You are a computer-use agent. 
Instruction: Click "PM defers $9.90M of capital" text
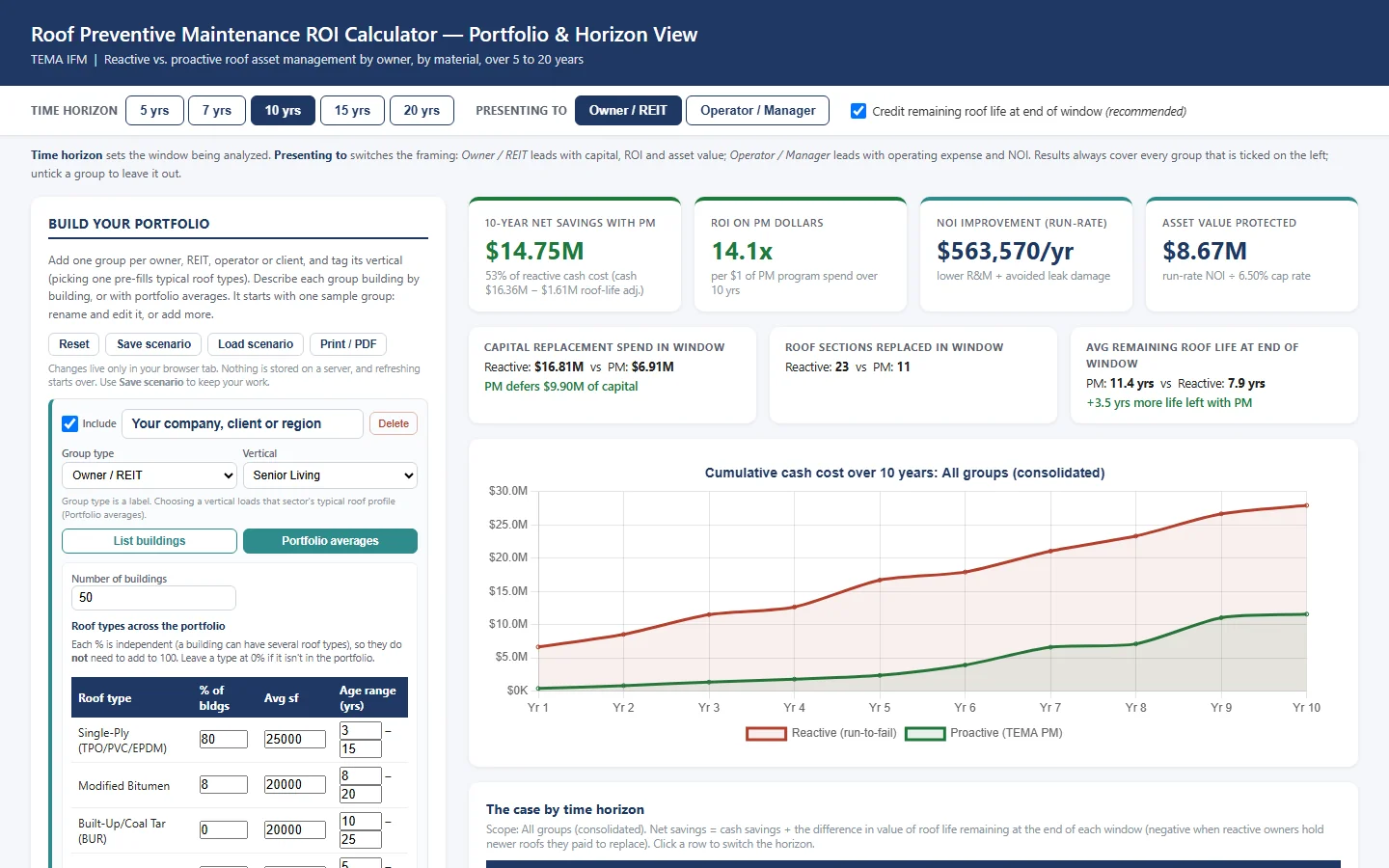pyautogui.click(x=560, y=387)
